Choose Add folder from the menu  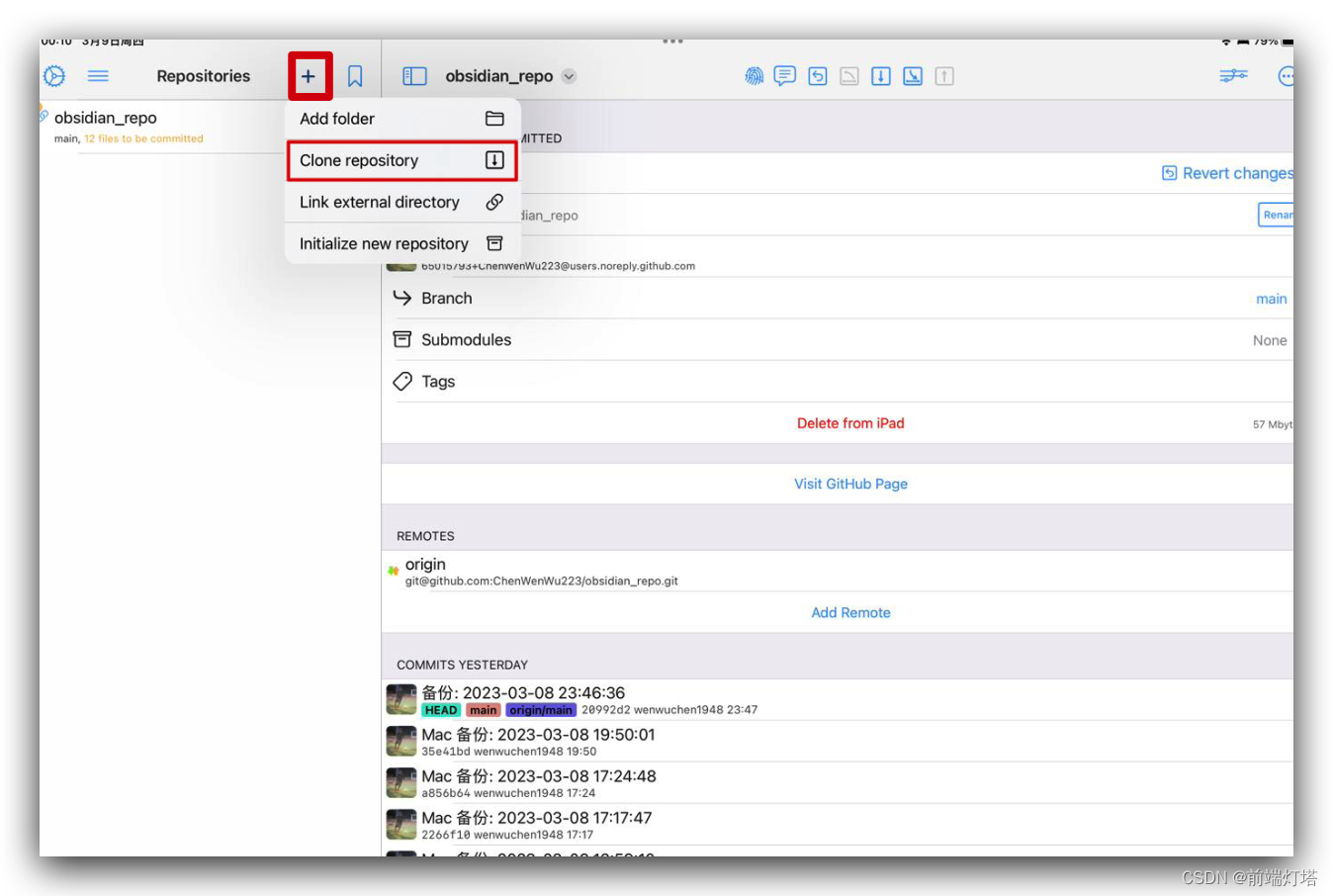[402, 119]
